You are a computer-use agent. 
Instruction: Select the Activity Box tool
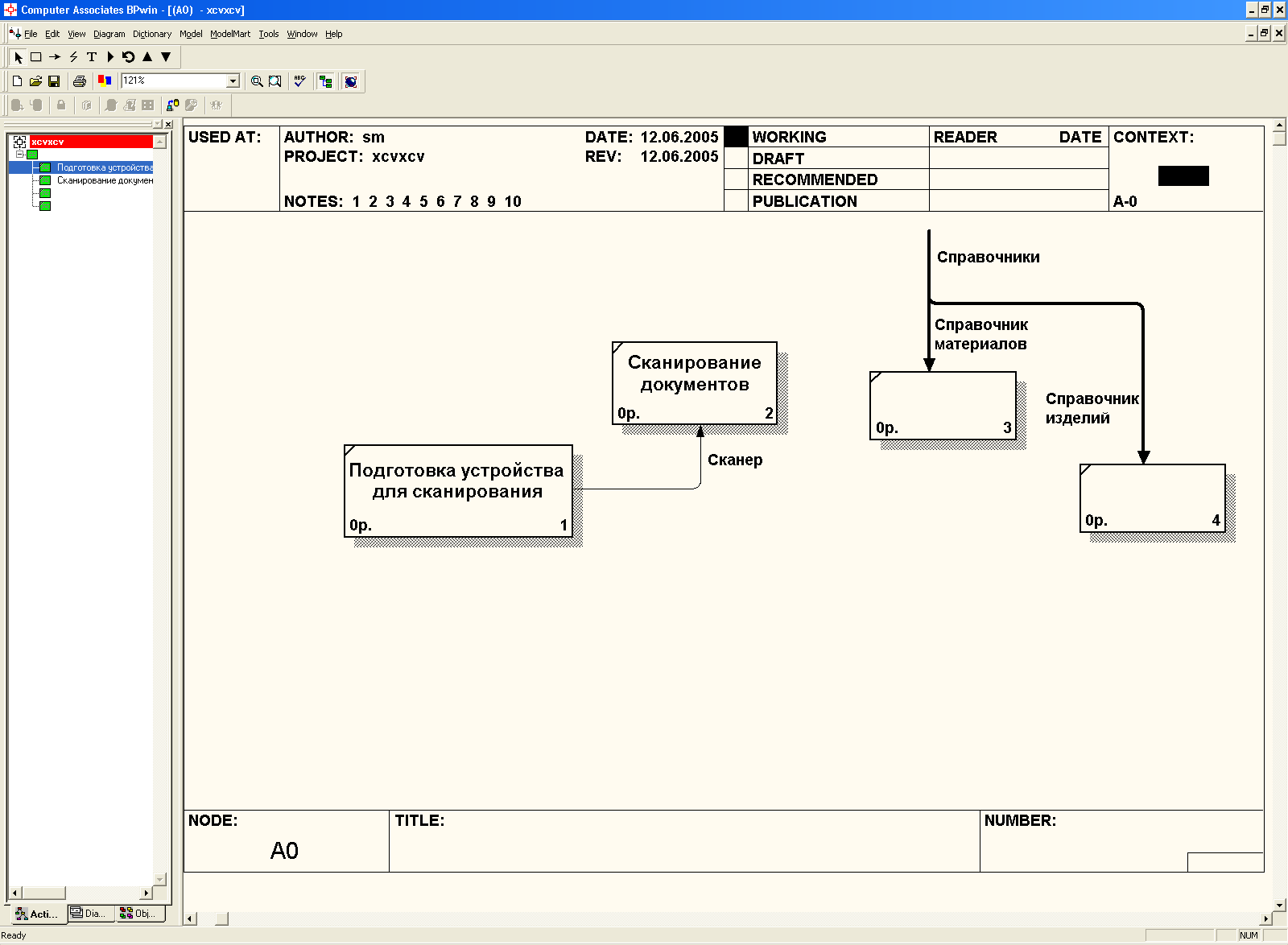(x=36, y=57)
